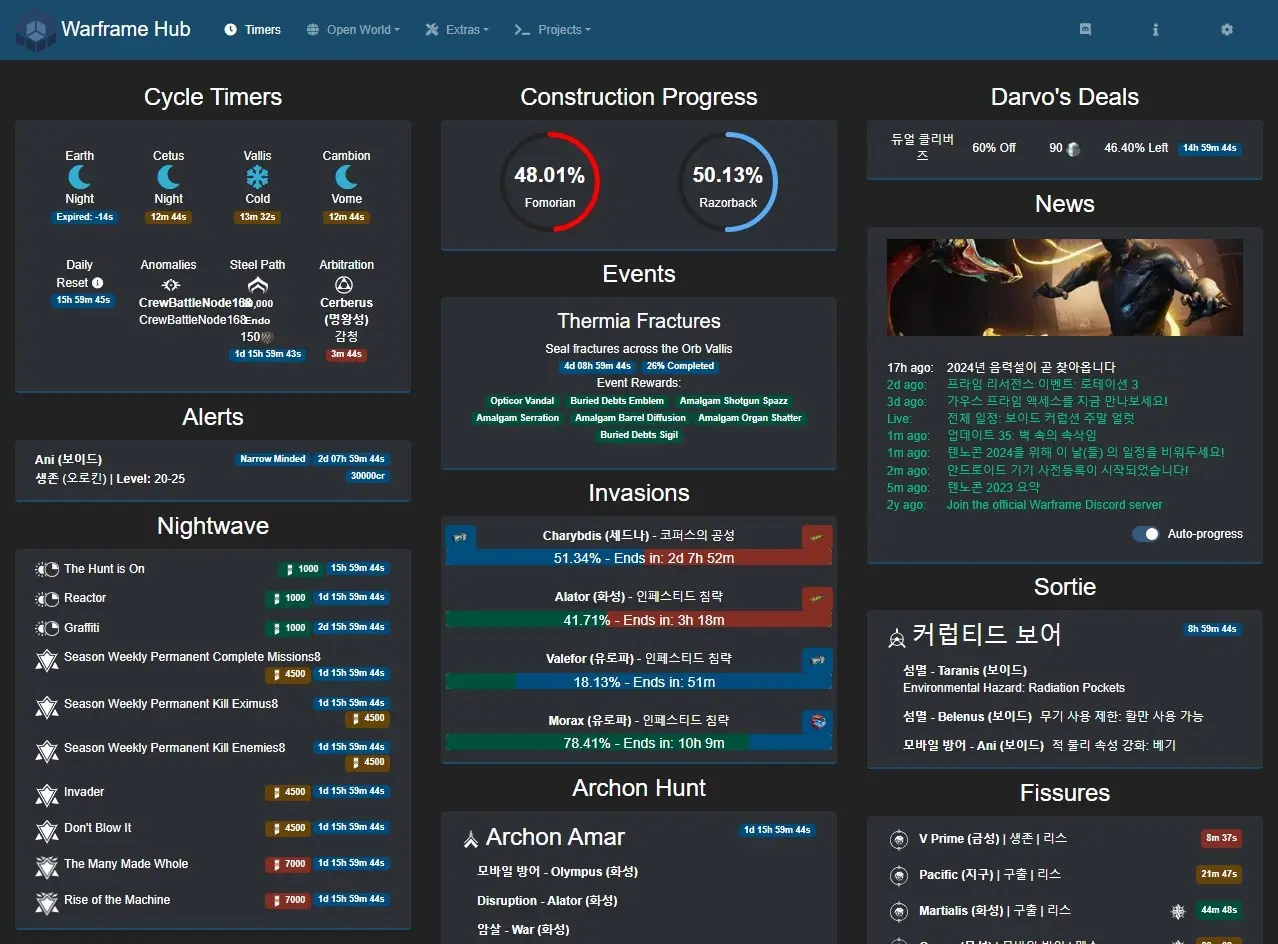Screen dimensions: 1278x944
Task: Click the Earth Expired timer badge
Action: tap(85, 217)
